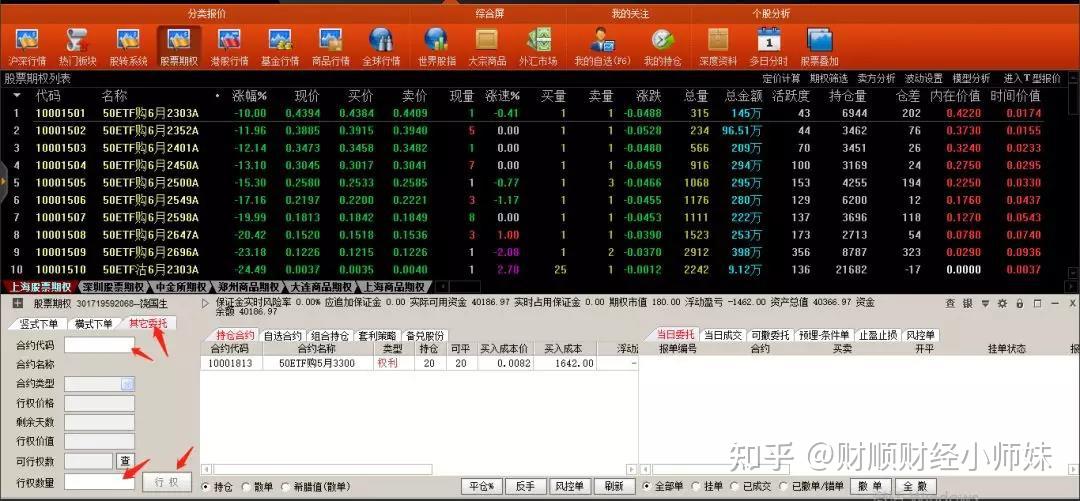Screen dimensions: 1080x501
Task: Switch to 上海商品期权 tab
Action: pos(394,287)
